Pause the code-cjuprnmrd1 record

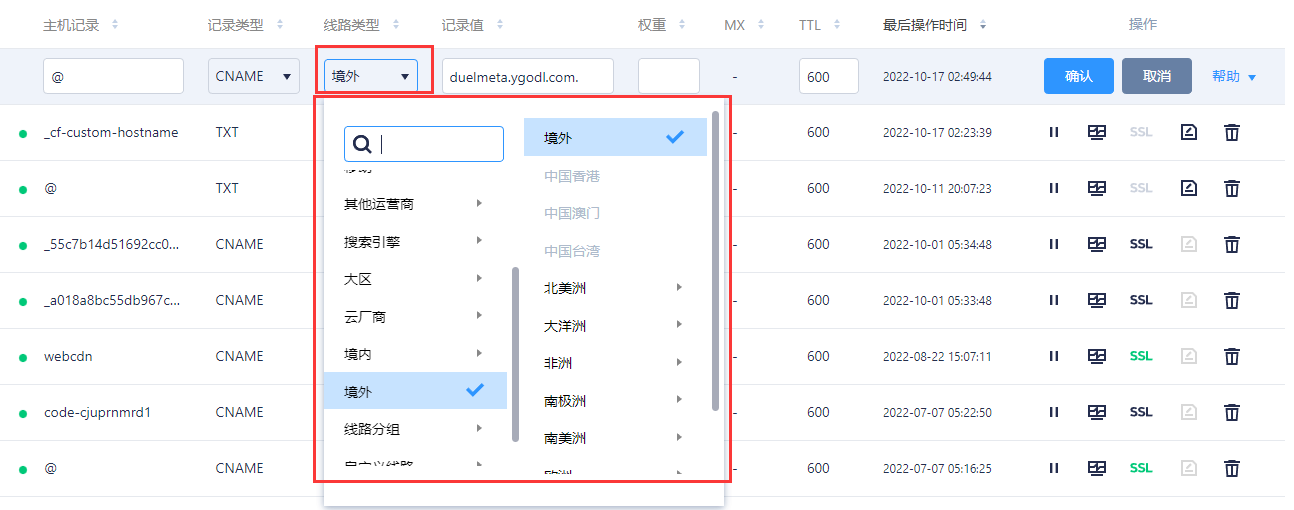click(x=1054, y=412)
